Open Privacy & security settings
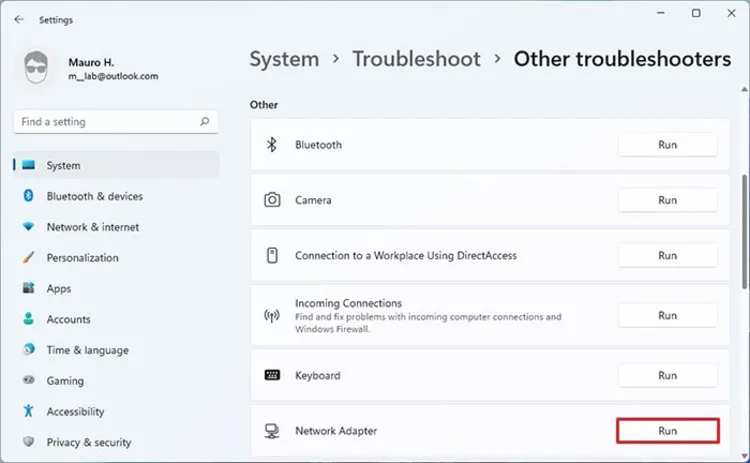Image resolution: width=750 pixels, height=463 pixels. click(116, 442)
